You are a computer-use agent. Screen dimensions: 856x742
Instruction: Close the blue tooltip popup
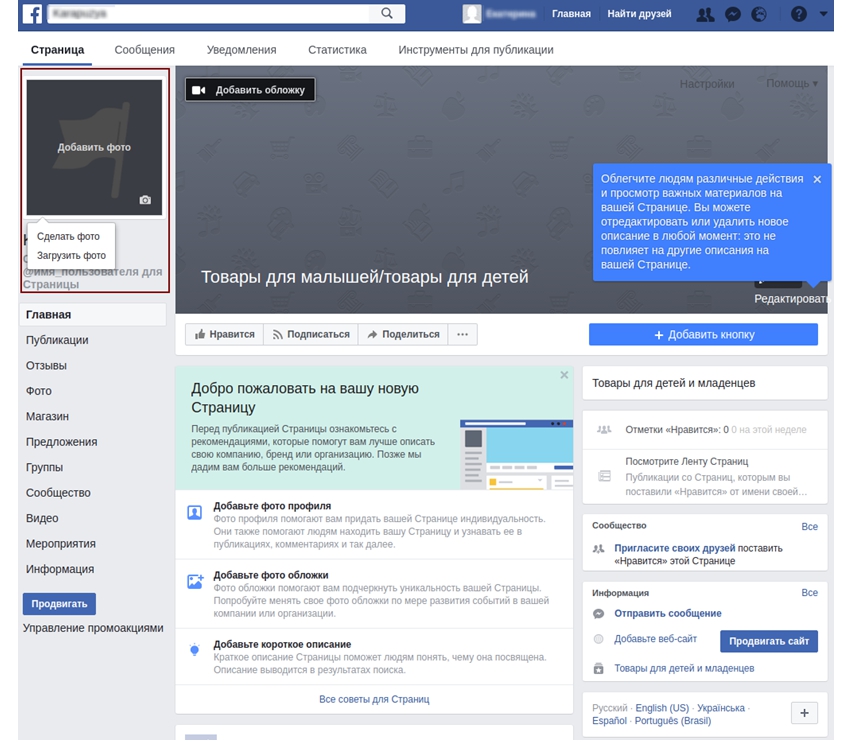click(x=817, y=179)
